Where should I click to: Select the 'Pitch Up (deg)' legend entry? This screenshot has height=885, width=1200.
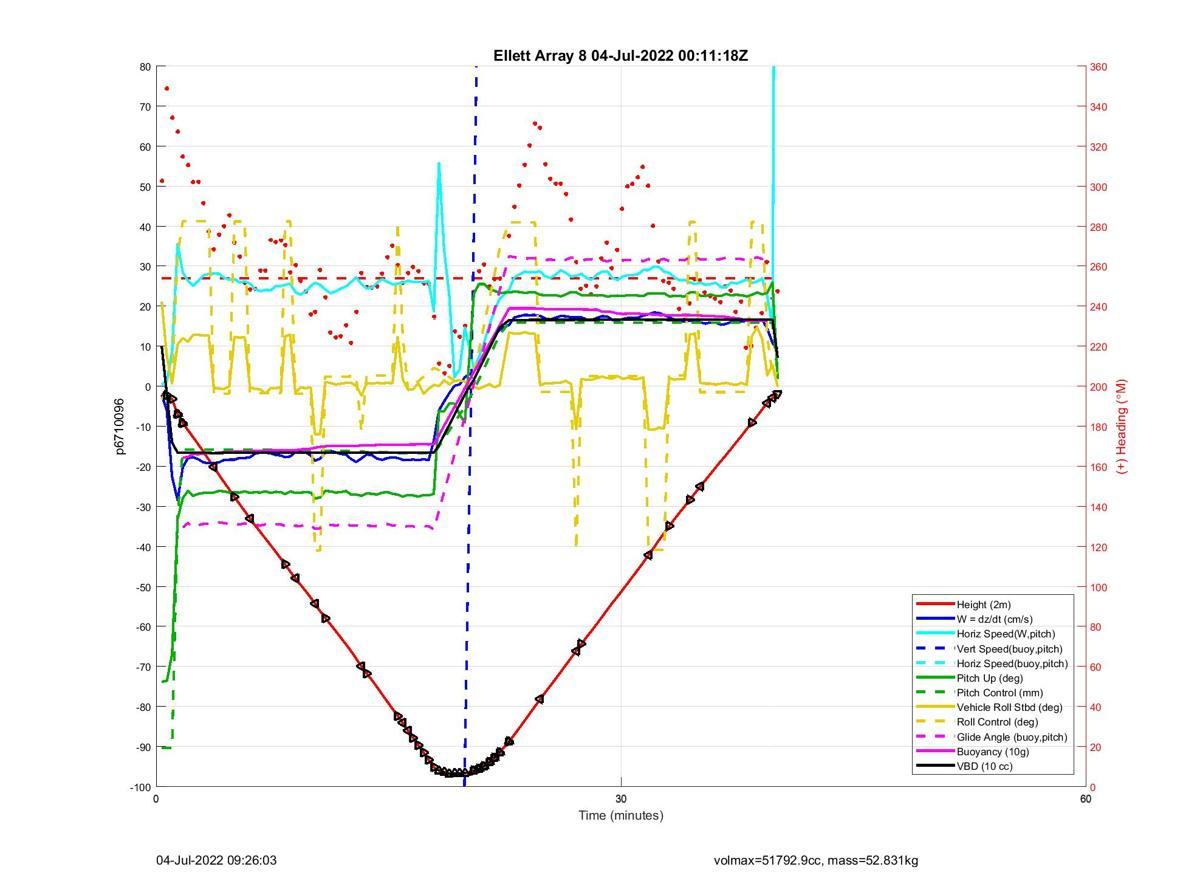tap(992, 678)
